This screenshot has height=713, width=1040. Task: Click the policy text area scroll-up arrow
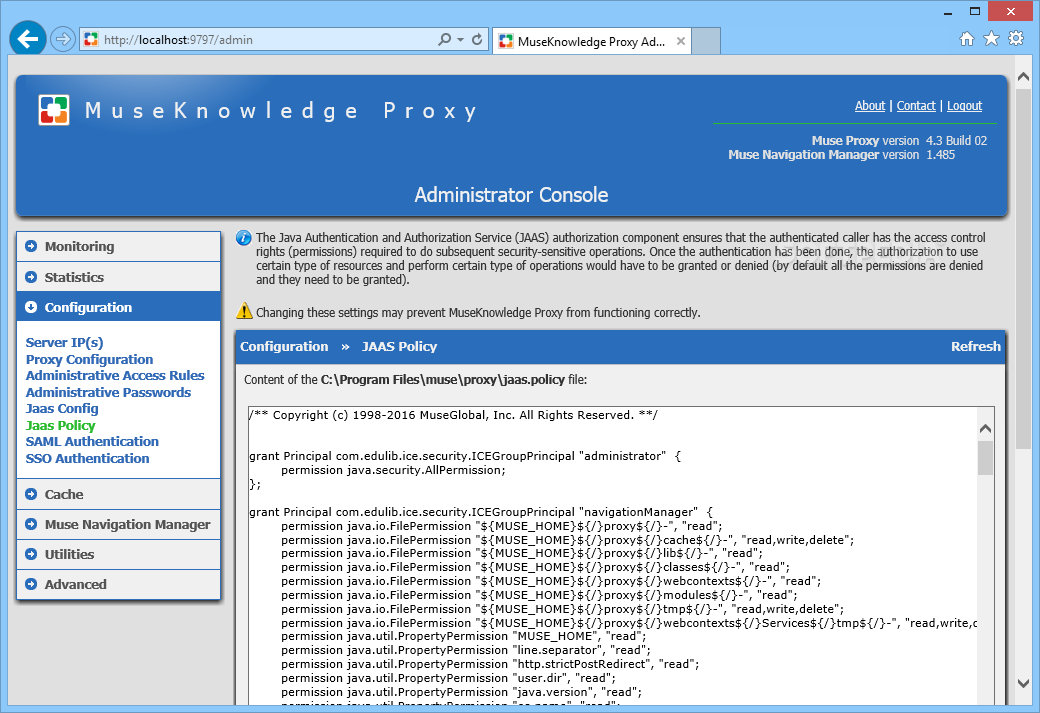986,429
